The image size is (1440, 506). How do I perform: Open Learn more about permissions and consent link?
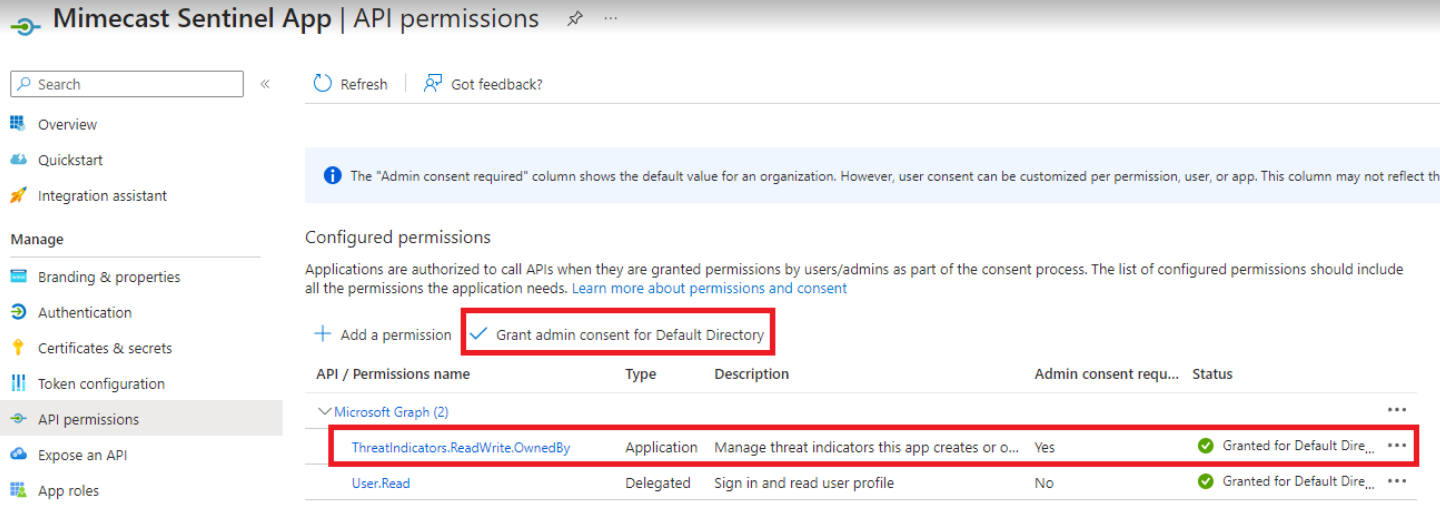709,288
